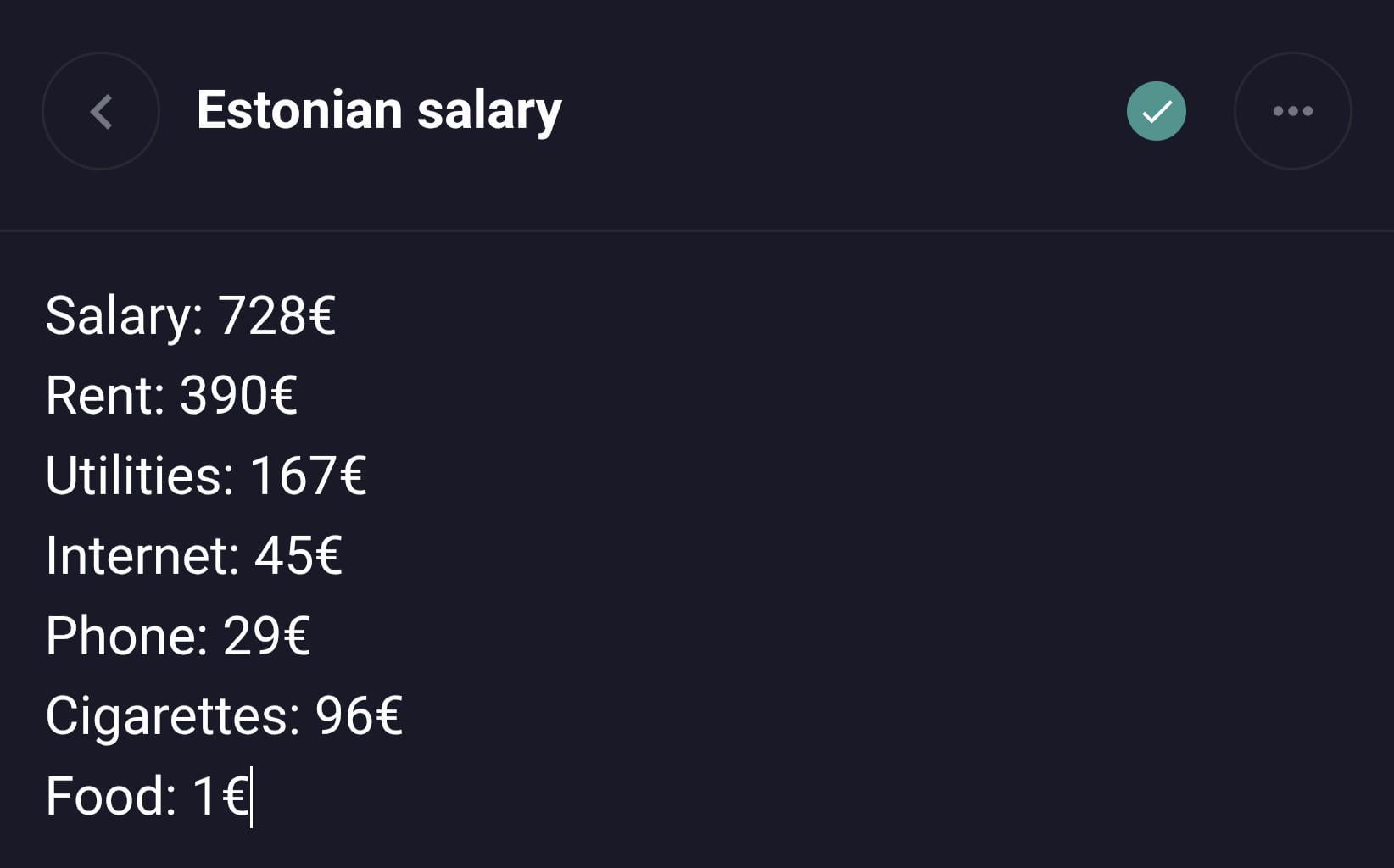Open the three-dot more options menu
Screen dimensions: 1394x868
[x=1292, y=111]
